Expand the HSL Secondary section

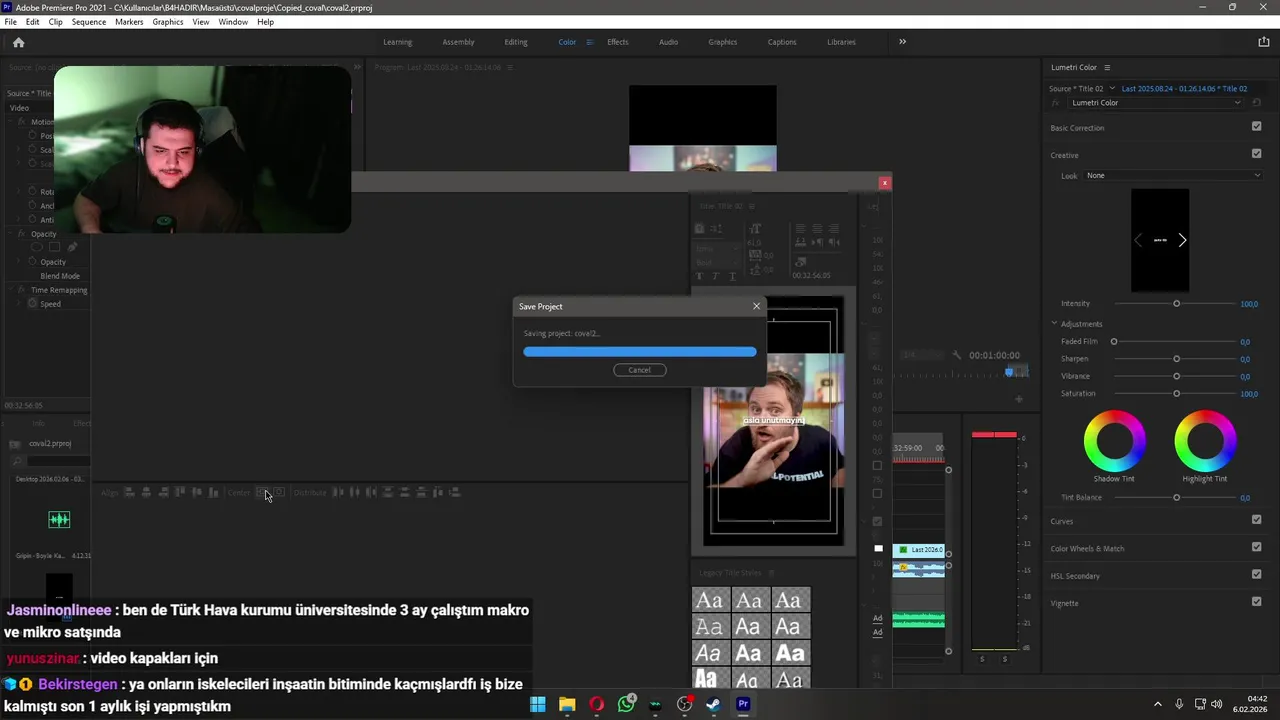point(1075,576)
